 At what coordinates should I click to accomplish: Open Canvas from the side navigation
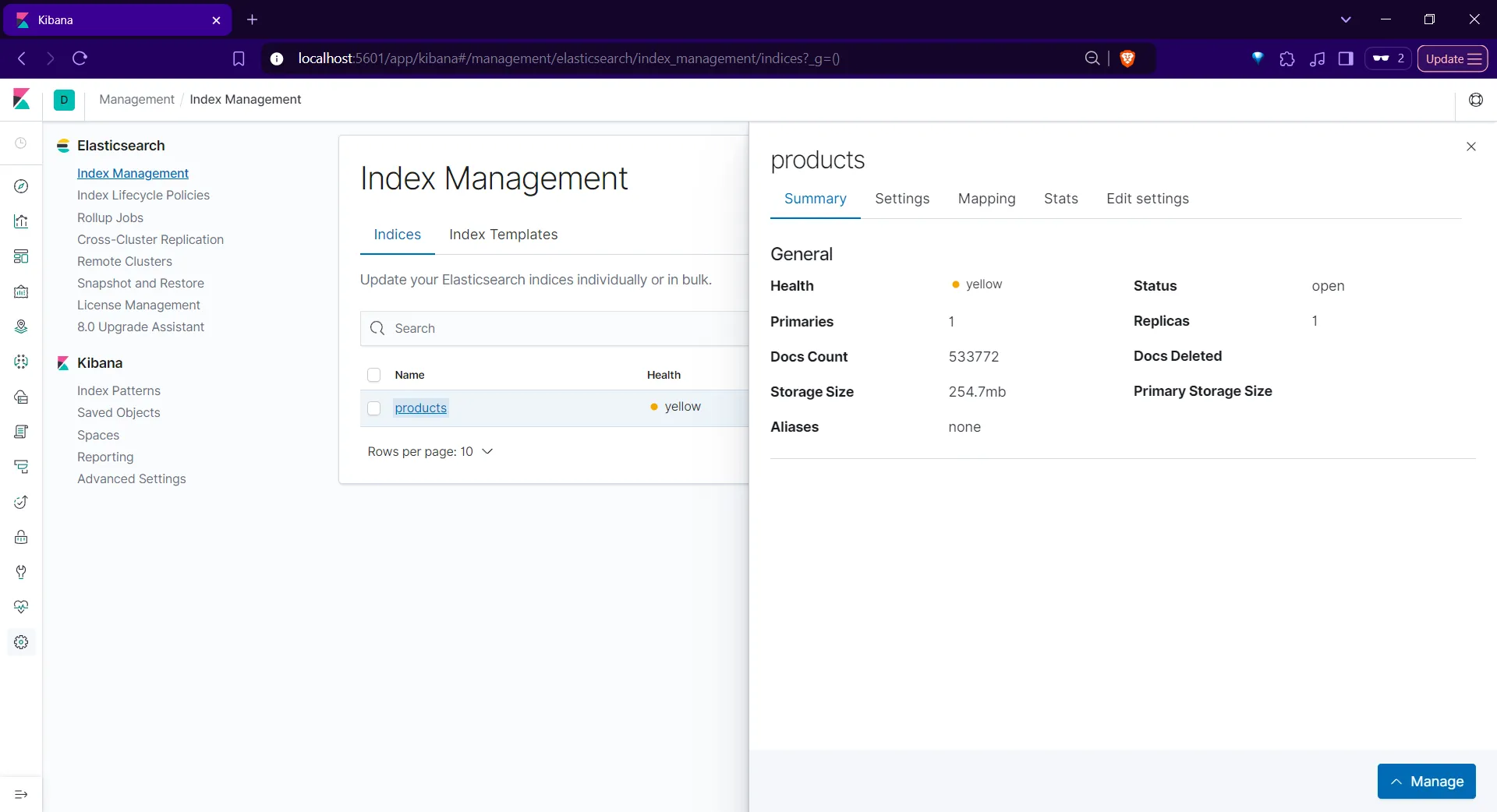[x=21, y=291]
